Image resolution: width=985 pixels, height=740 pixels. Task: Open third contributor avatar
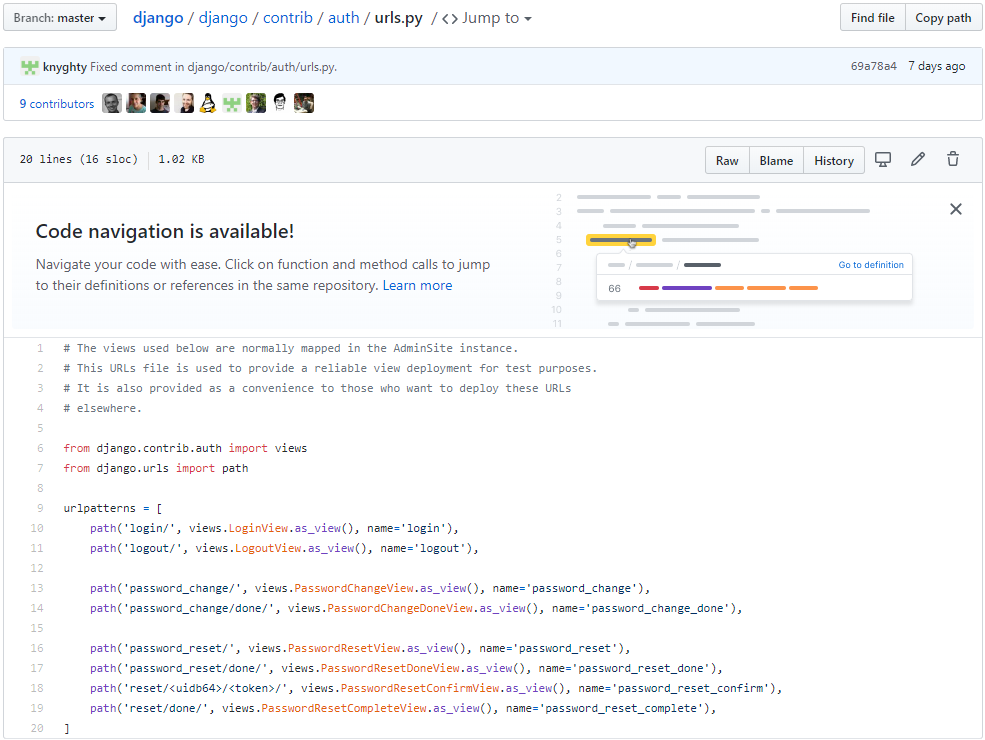[x=160, y=103]
